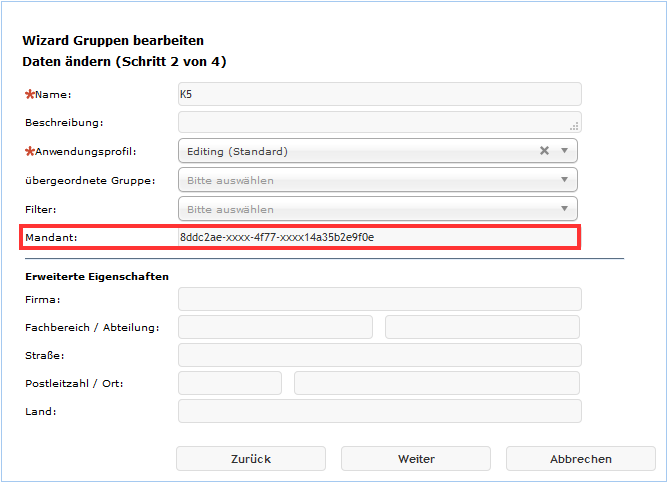Click the Beschreibung field resize handle
The image size is (668, 483).
tap(575, 127)
